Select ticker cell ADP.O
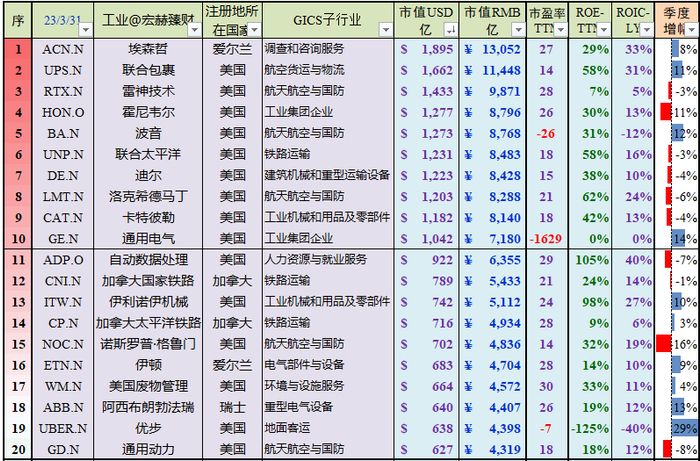 [63, 259]
